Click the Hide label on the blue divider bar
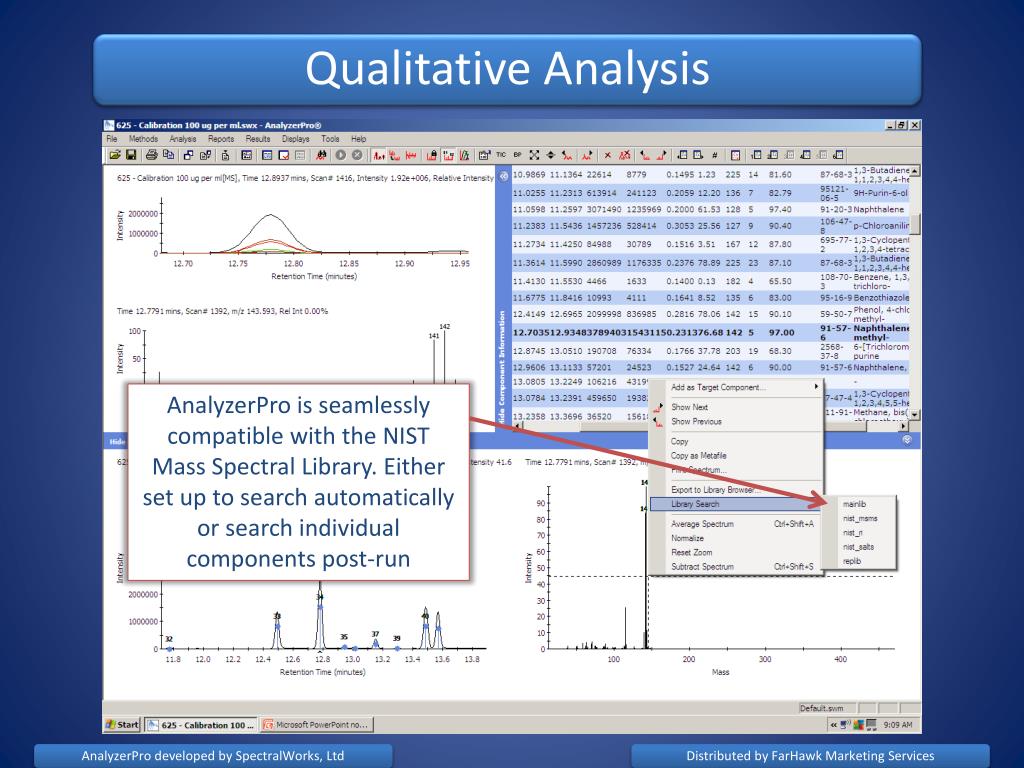The width and height of the screenshot is (1024, 768). pos(117,441)
